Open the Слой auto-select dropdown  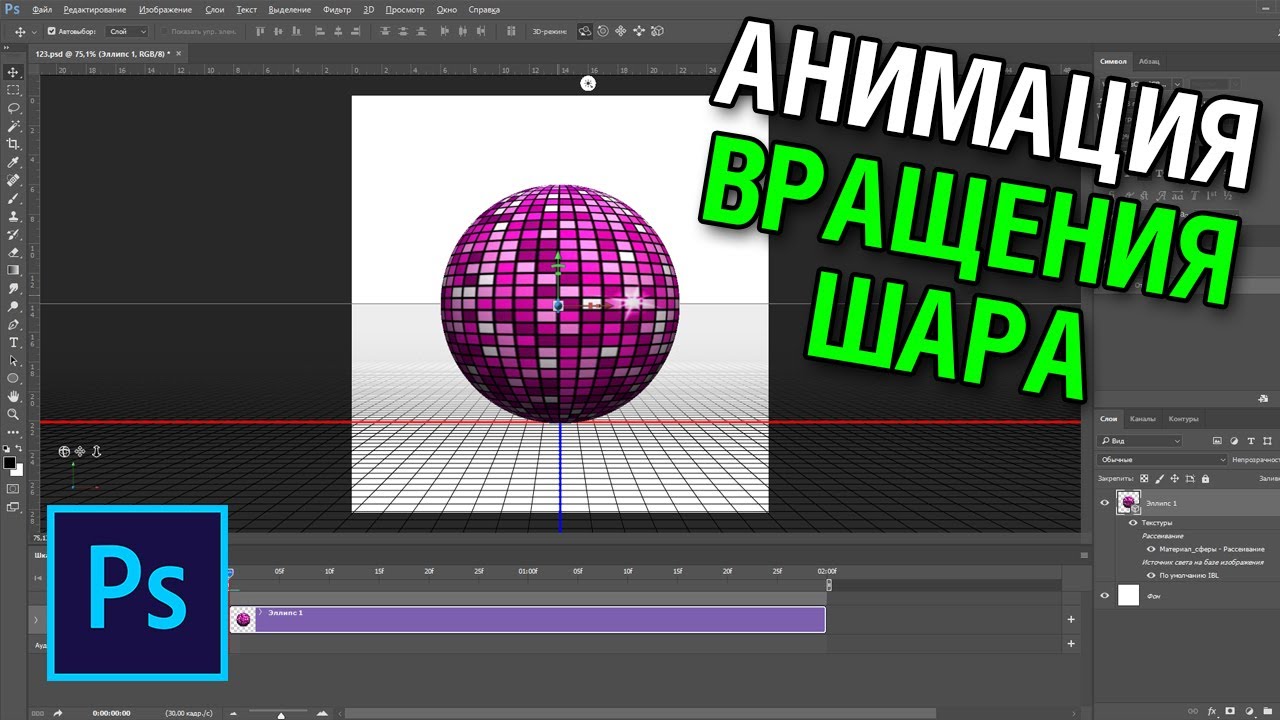pos(126,31)
